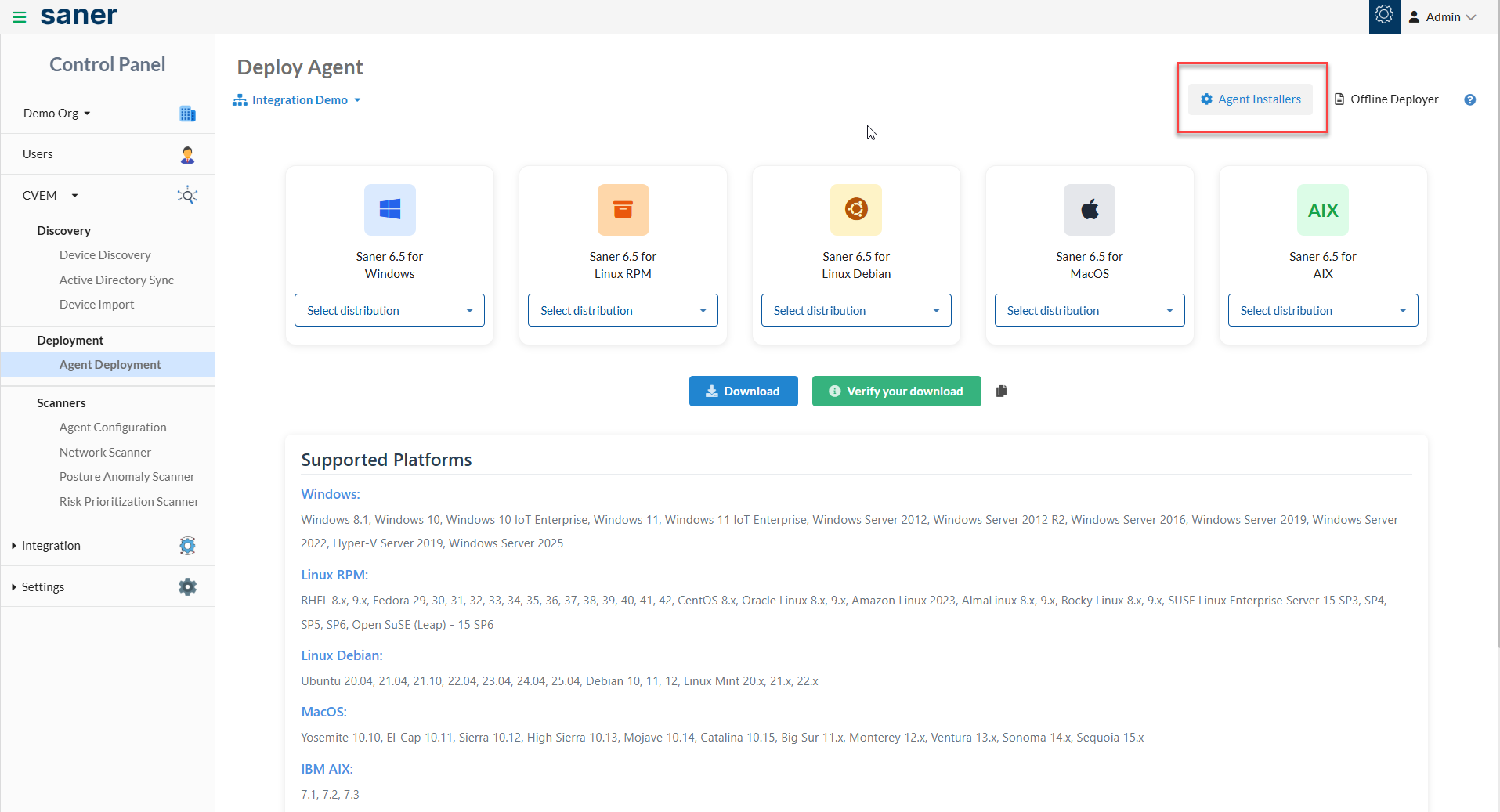Image resolution: width=1500 pixels, height=812 pixels.
Task: Click the Users person icon
Action: point(187,154)
